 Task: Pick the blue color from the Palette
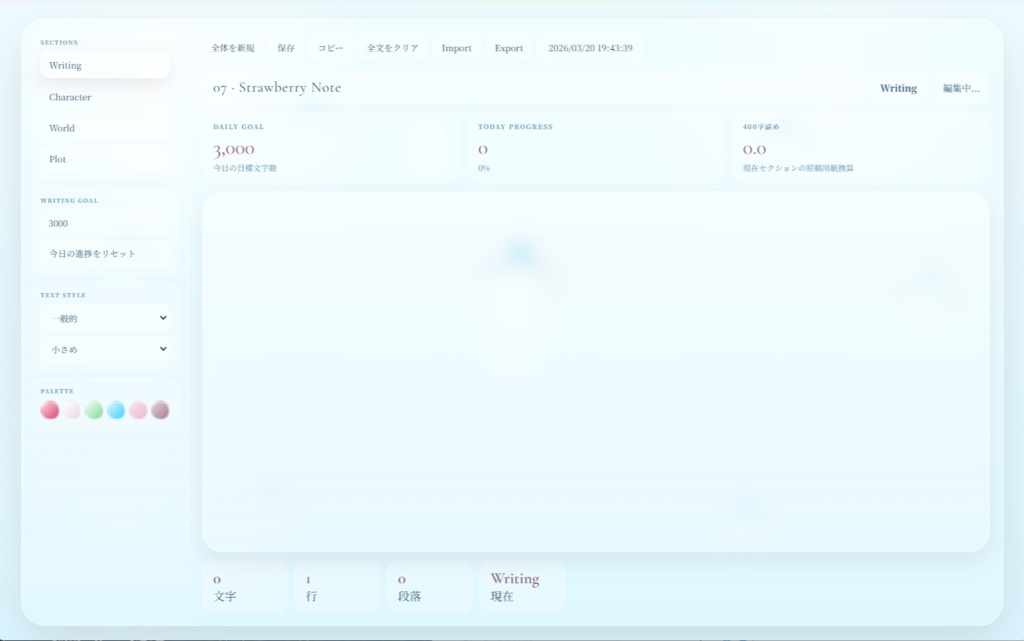pos(116,409)
